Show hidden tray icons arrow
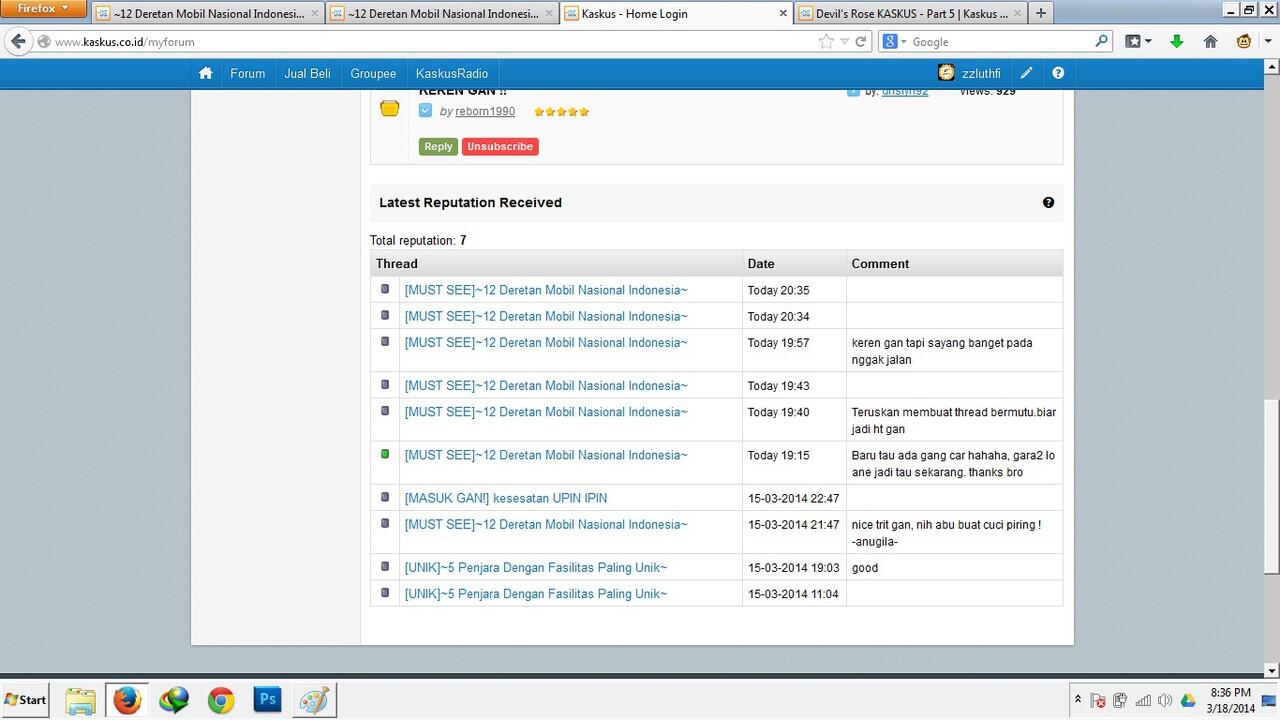 coord(1078,700)
